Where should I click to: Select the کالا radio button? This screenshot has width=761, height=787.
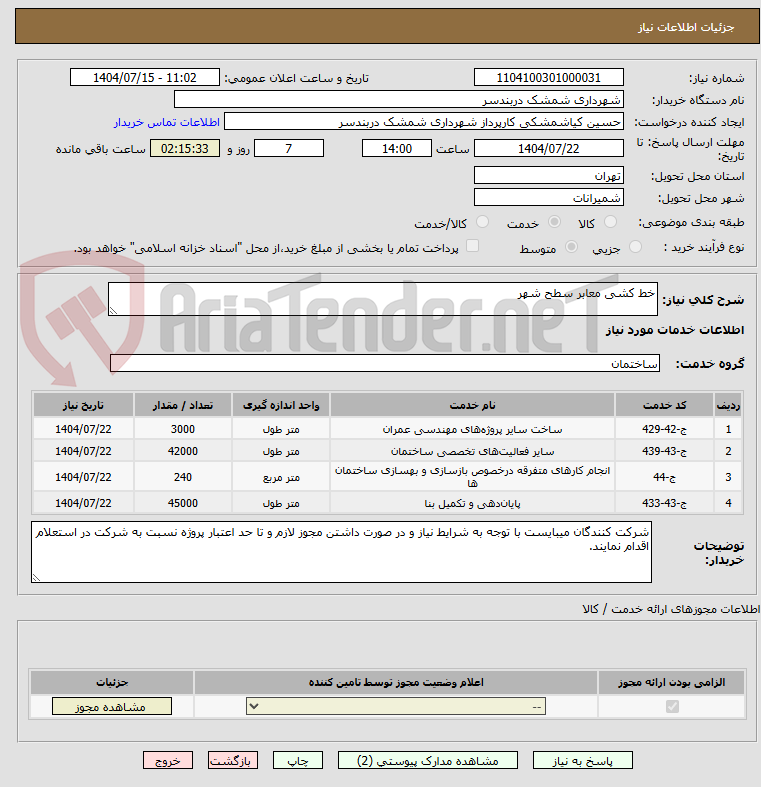click(610, 222)
